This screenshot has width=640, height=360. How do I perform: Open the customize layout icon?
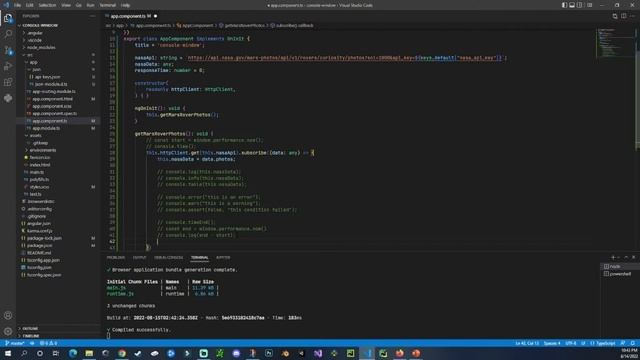pyautogui.click(x=589, y=5)
